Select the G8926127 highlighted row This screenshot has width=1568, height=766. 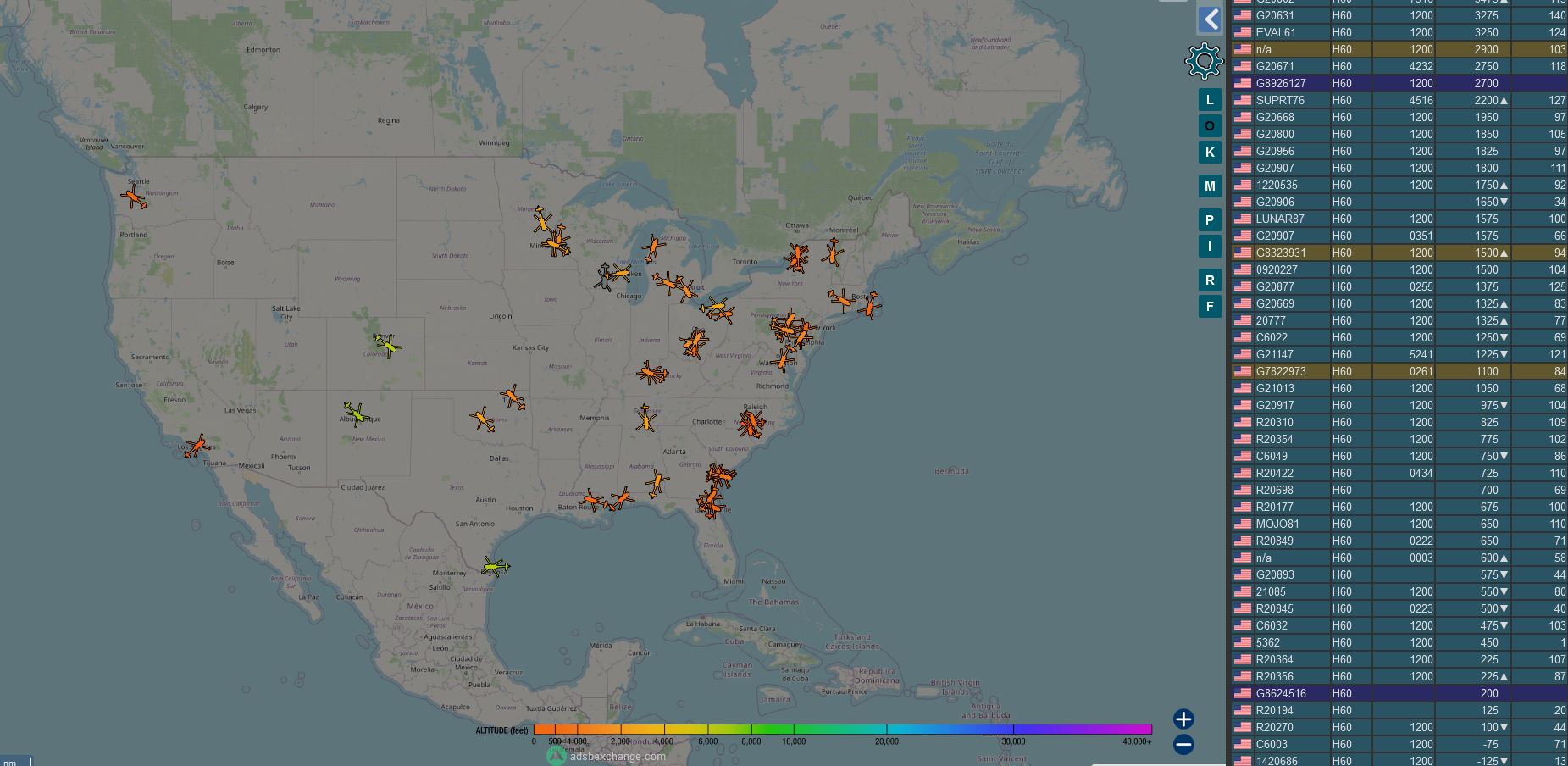(1399, 83)
